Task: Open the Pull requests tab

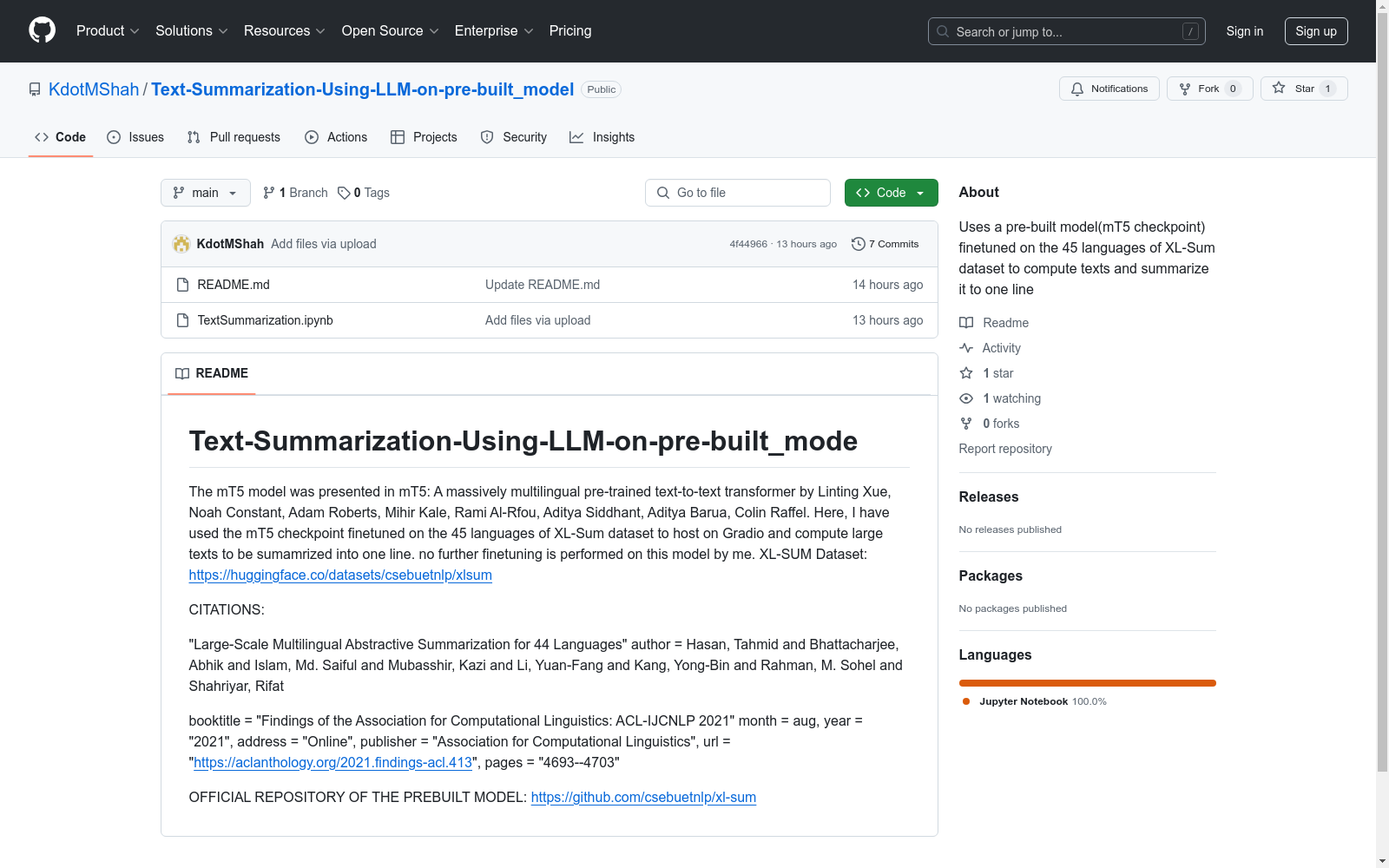Action: (234, 137)
